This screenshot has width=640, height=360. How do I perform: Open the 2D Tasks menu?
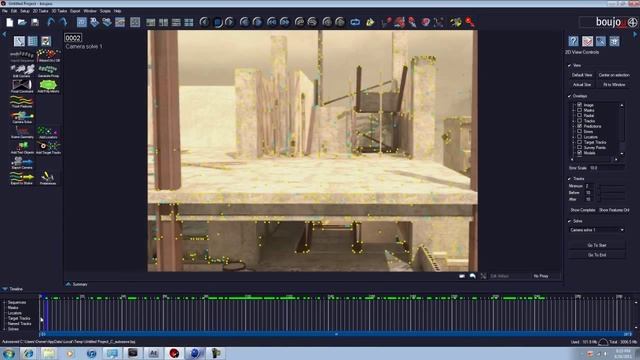40,11
